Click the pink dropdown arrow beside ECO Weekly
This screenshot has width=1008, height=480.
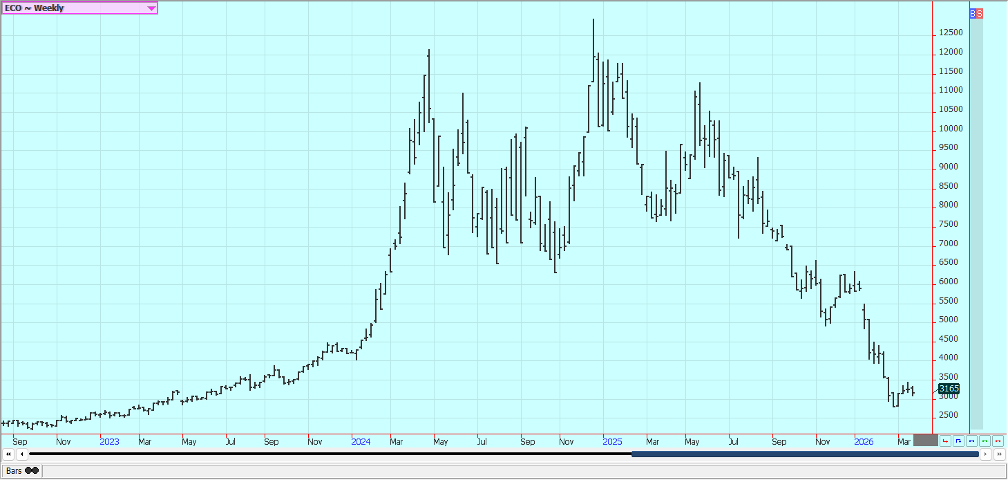click(x=151, y=7)
